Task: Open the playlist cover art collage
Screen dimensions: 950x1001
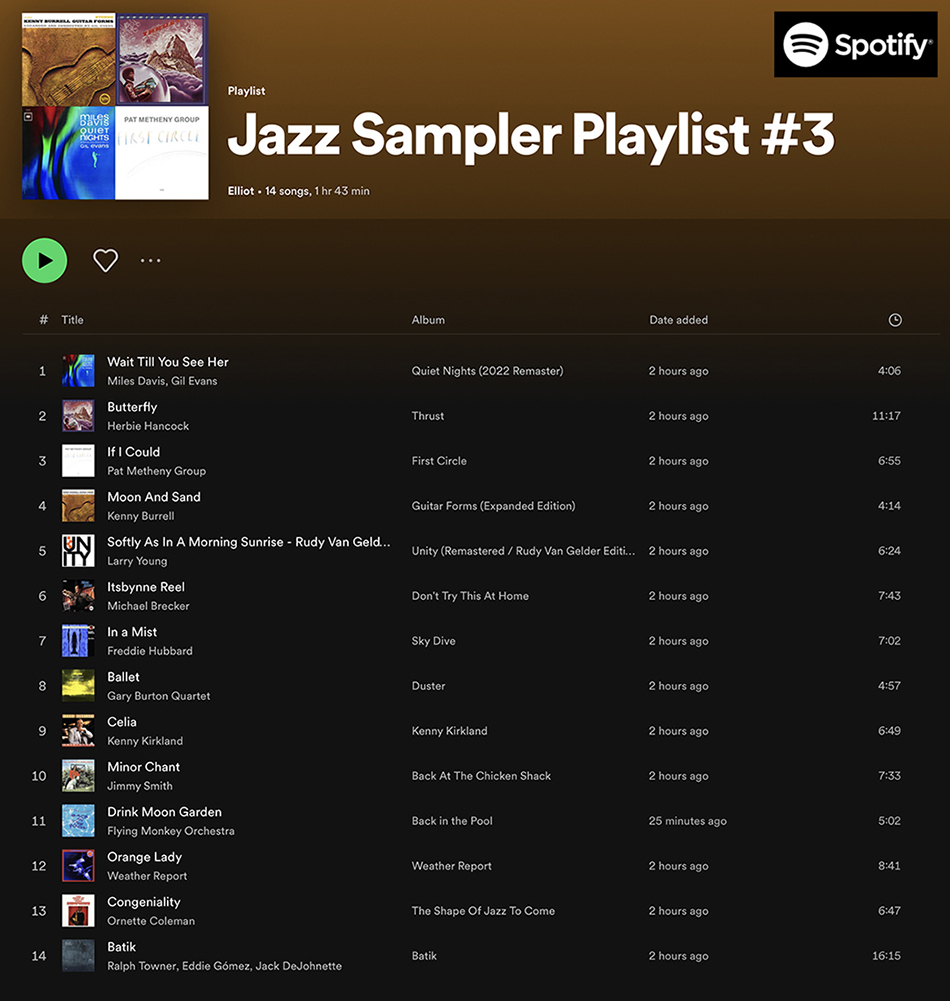Action: coord(115,106)
